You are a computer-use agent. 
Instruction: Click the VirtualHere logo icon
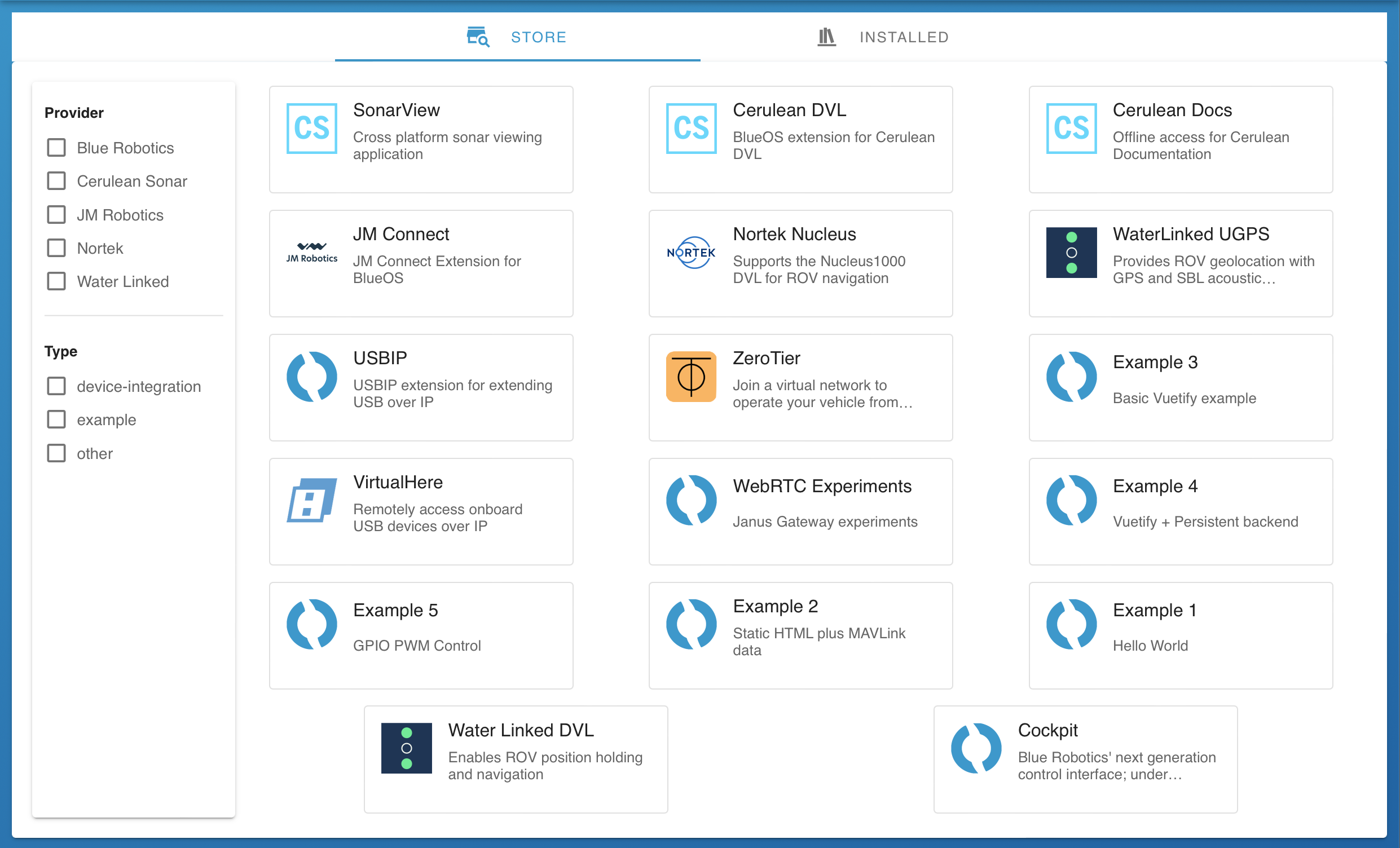(x=312, y=500)
